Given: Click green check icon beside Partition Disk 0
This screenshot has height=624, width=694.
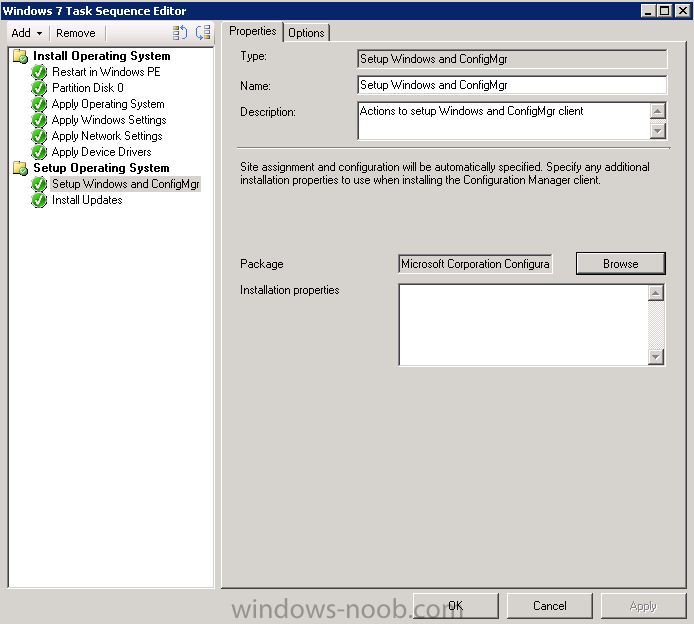Looking at the screenshot, I should tap(39, 88).
